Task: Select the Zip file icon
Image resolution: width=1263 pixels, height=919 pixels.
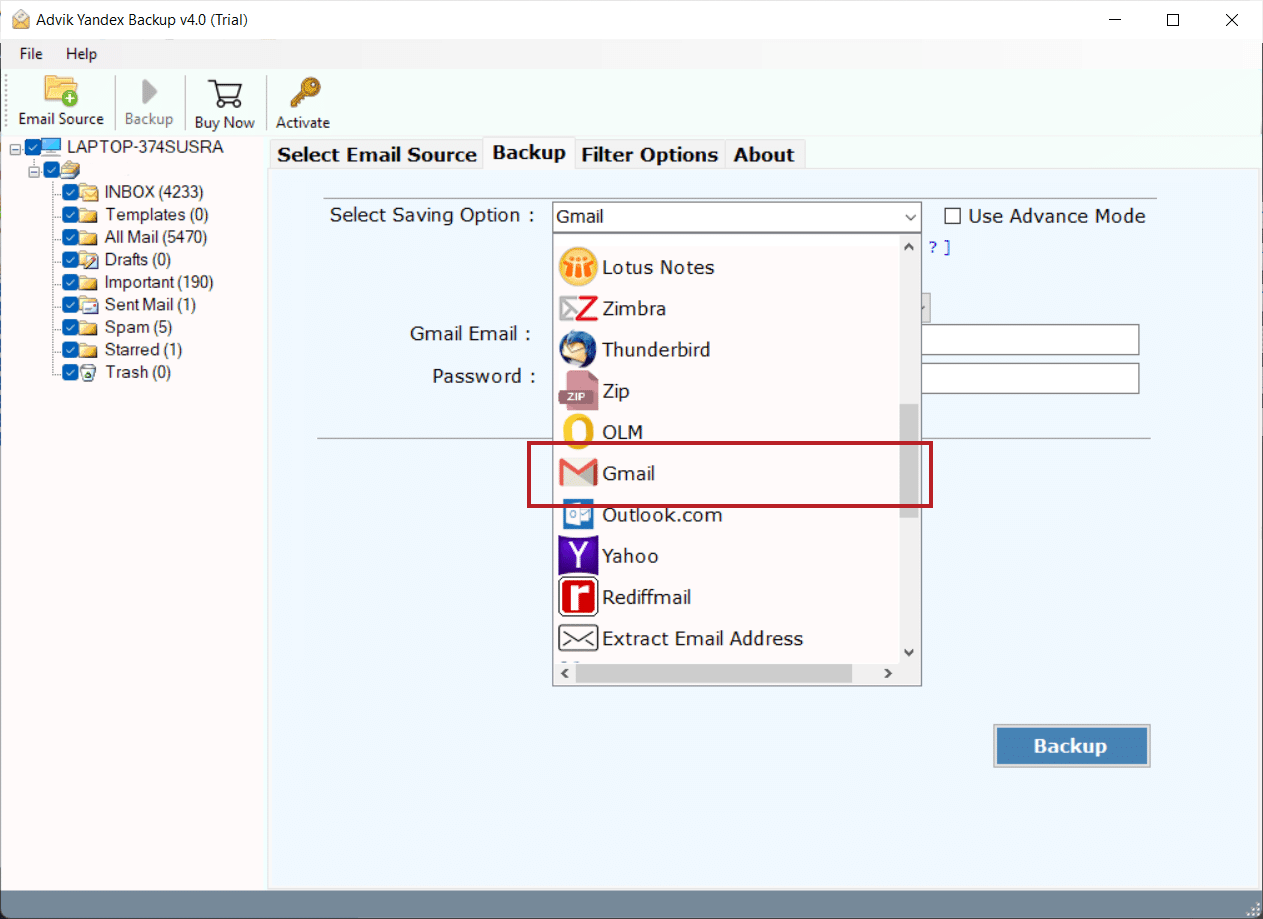Action: pos(578,391)
